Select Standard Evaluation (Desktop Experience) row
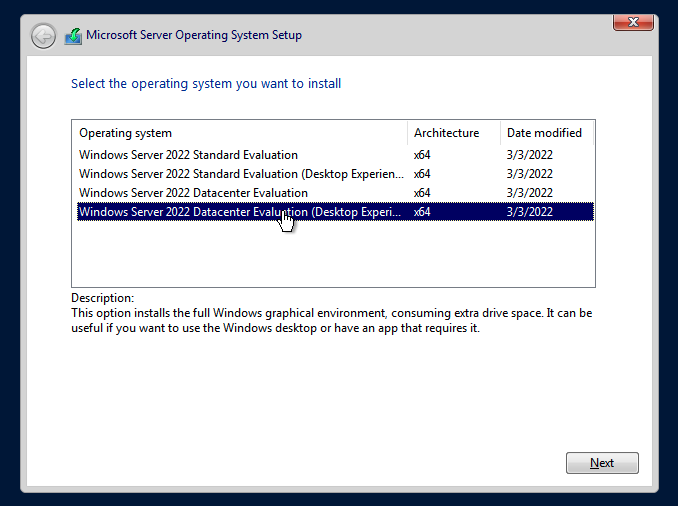Image resolution: width=678 pixels, height=506 pixels. (335, 174)
